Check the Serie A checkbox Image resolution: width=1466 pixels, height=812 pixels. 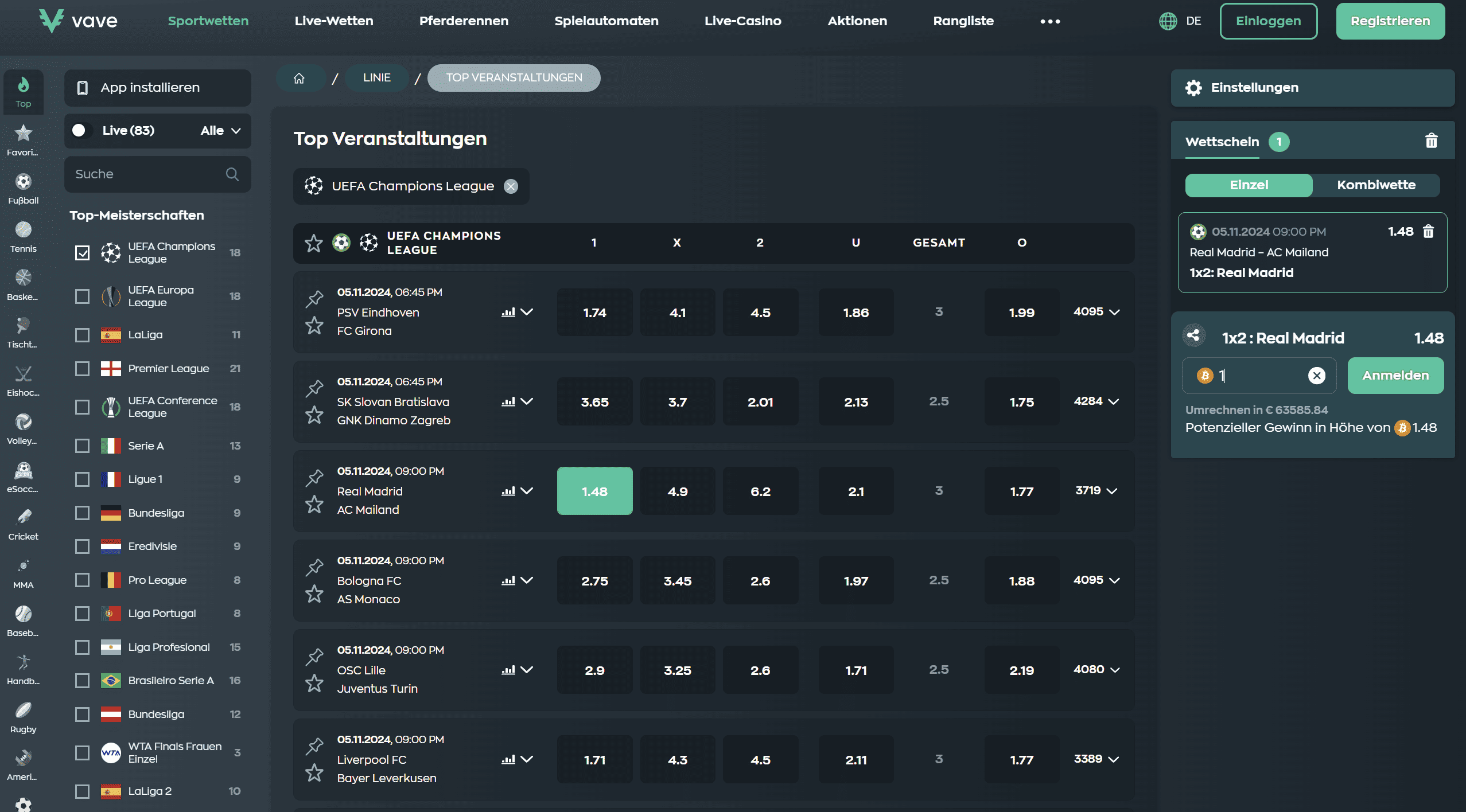[83, 446]
